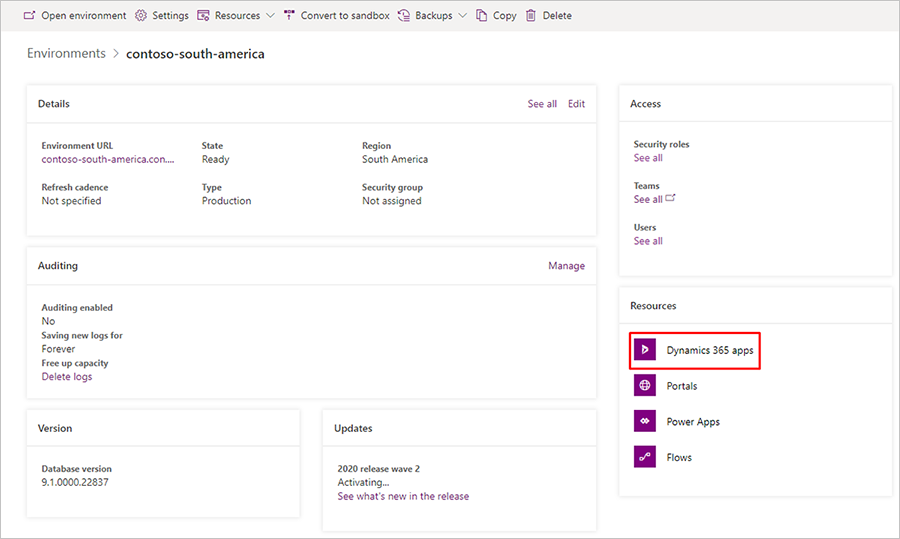Screen dimensions: 900x539
Task: Click the Dynamics 365 apps icon
Action: tap(645, 350)
